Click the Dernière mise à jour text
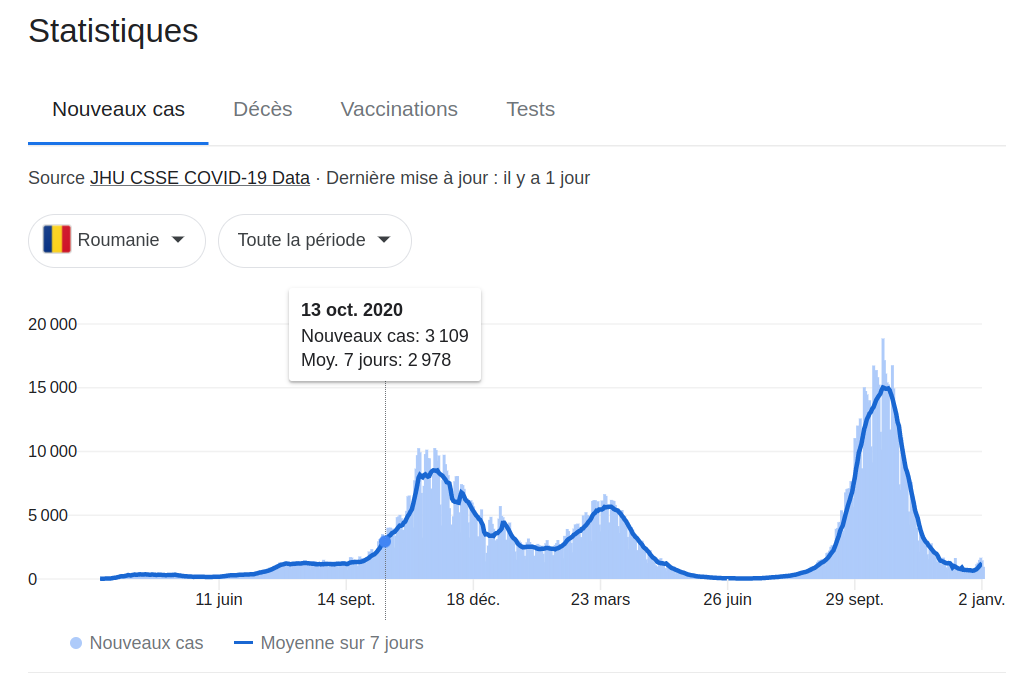The height and width of the screenshot is (676, 1036). click(x=458, y=178)
